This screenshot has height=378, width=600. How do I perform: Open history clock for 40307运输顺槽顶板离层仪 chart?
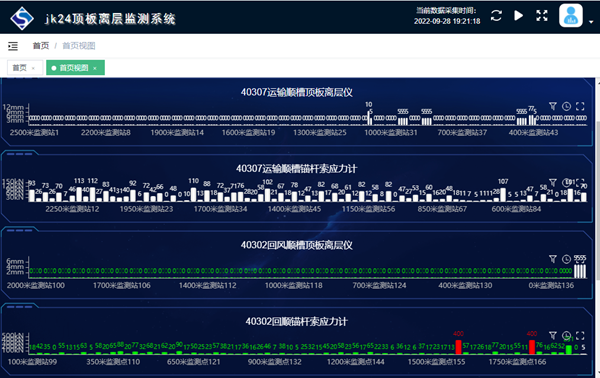point(566,106)
